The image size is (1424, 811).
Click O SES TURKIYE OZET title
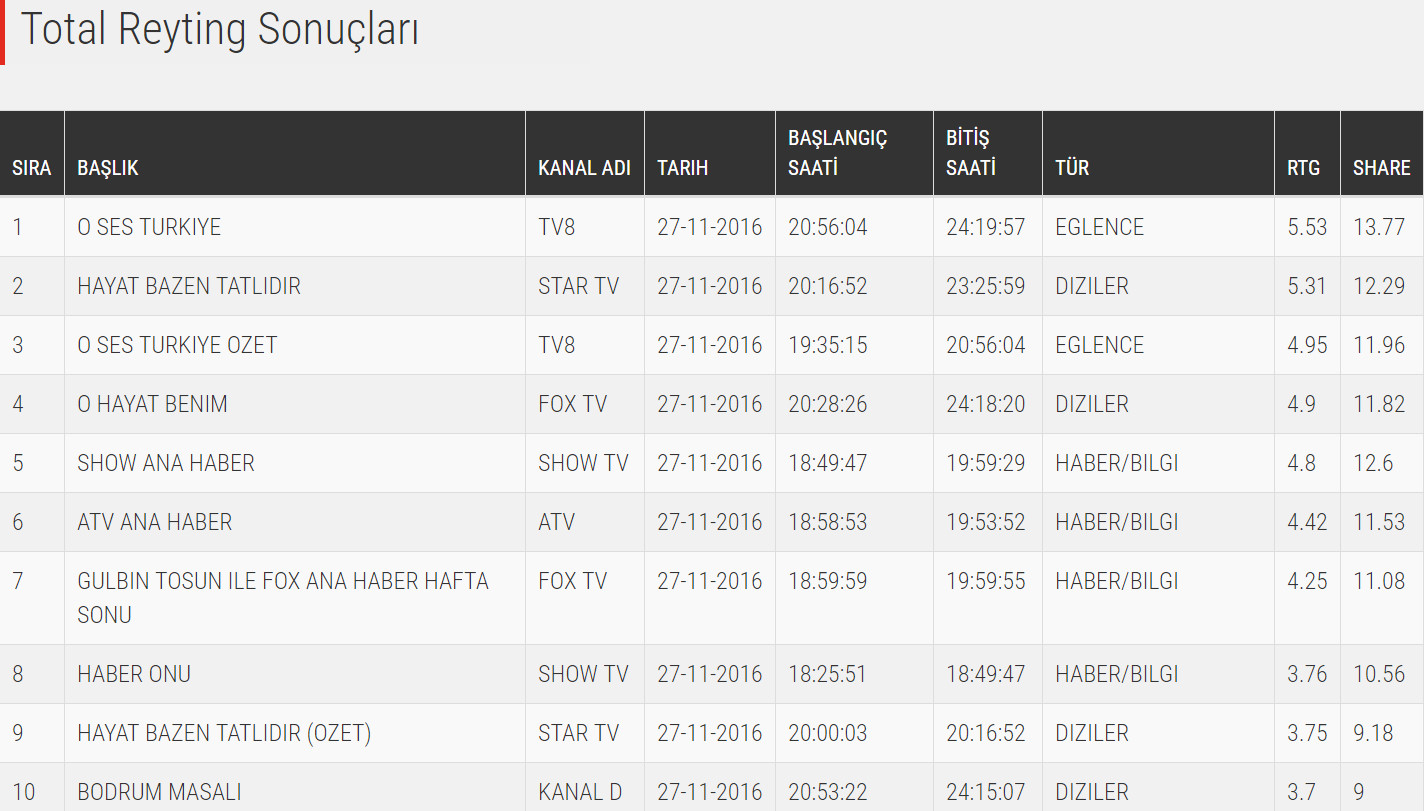(177, 345)
